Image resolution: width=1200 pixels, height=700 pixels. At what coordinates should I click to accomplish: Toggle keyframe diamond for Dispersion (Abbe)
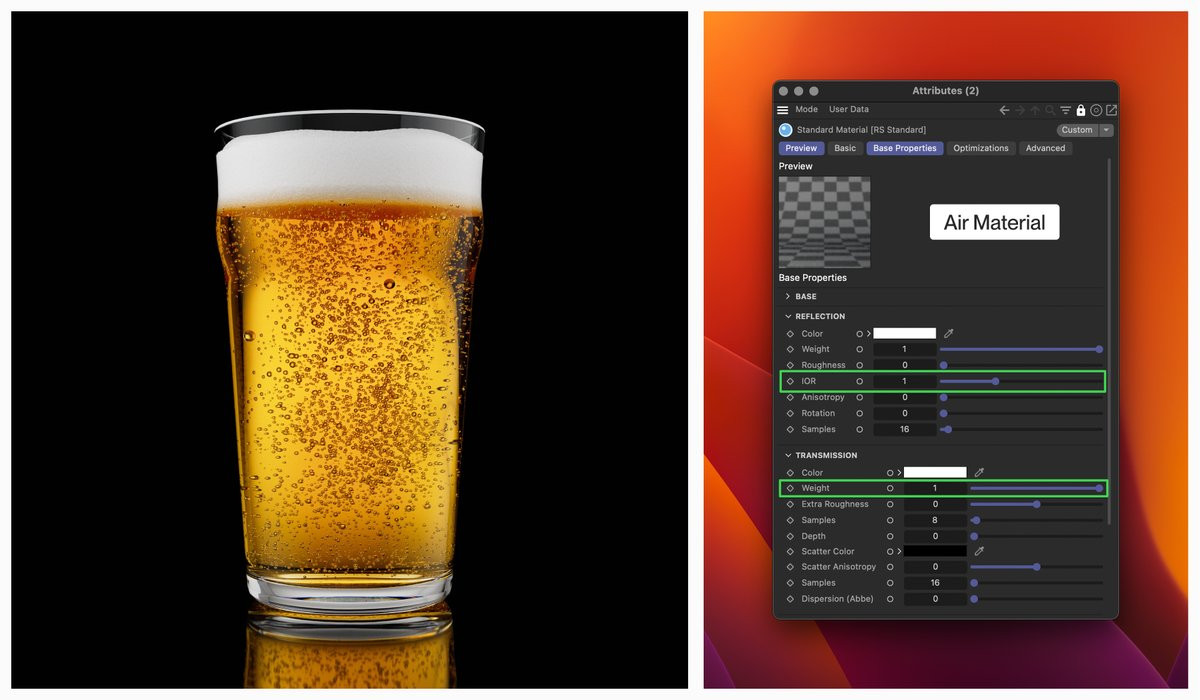tap(789, 599)
